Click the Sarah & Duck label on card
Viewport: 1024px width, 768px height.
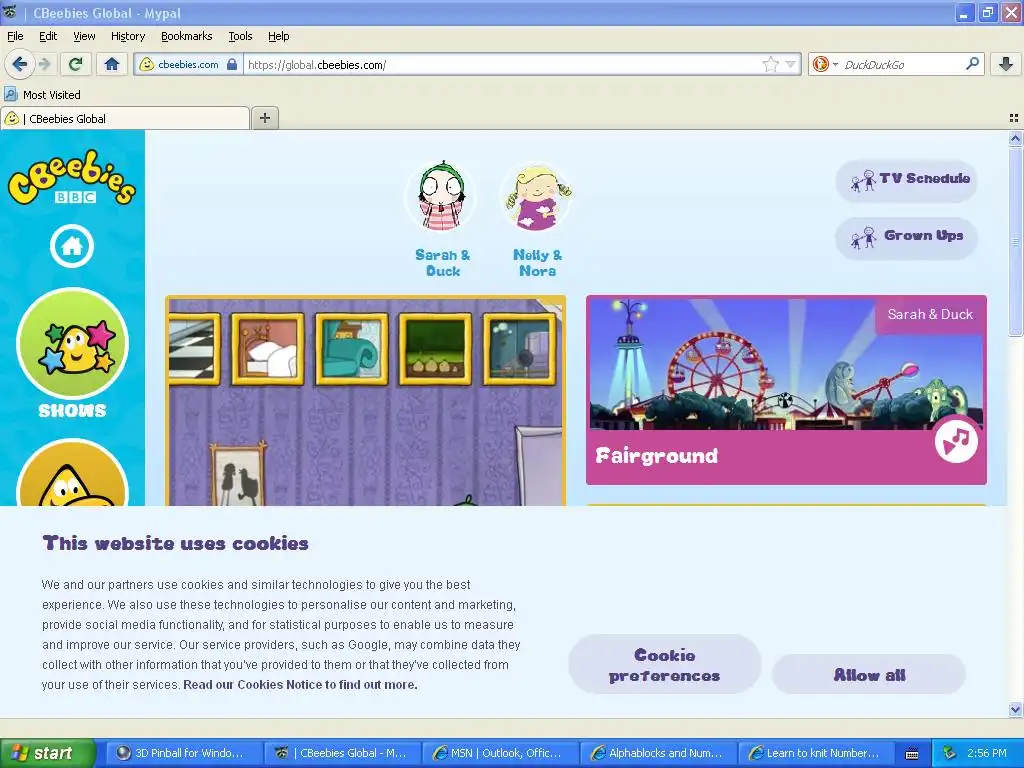tap(930, 314)
